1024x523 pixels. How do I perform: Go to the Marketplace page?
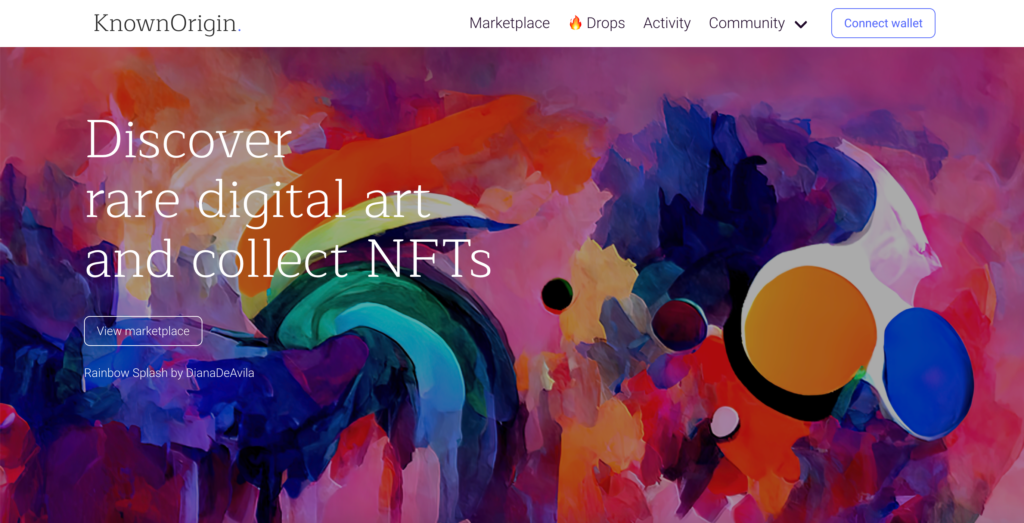click(x=509, y=24)
